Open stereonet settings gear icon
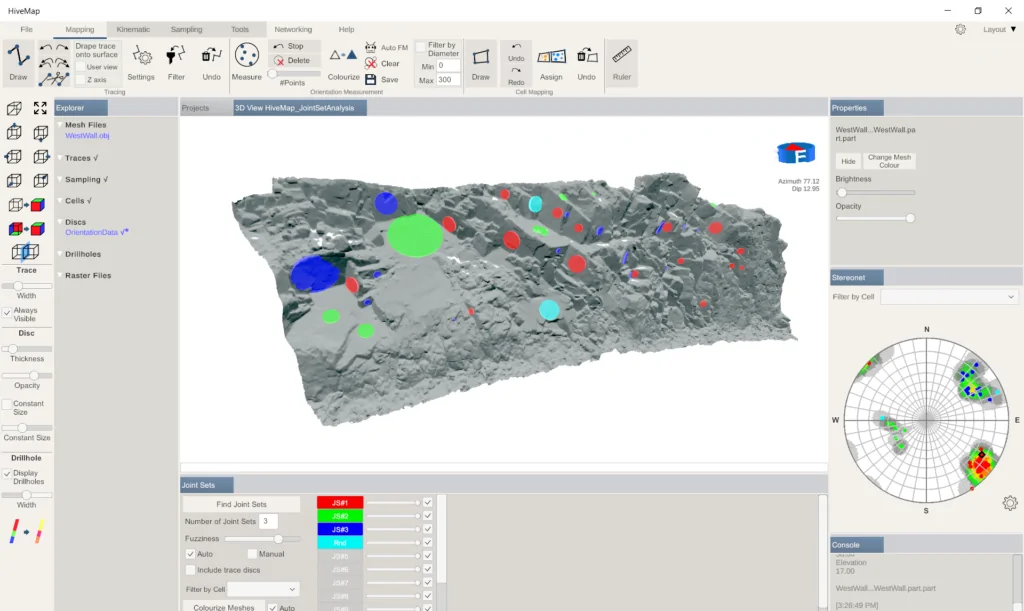1024x611 pixels. [1010, 503]
